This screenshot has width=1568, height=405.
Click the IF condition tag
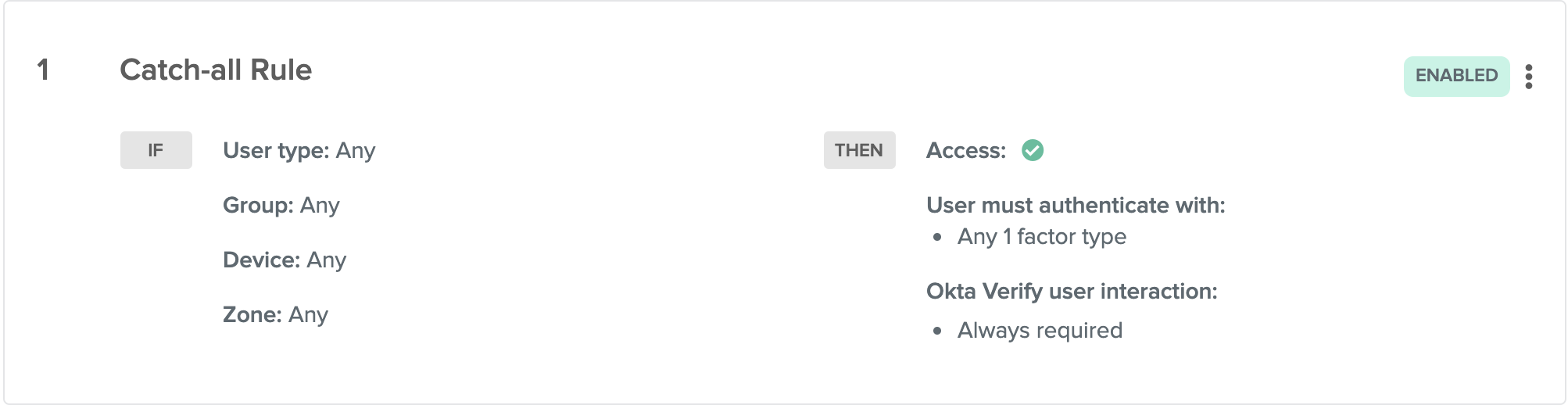pyautogui.click(x=156, y=150)
